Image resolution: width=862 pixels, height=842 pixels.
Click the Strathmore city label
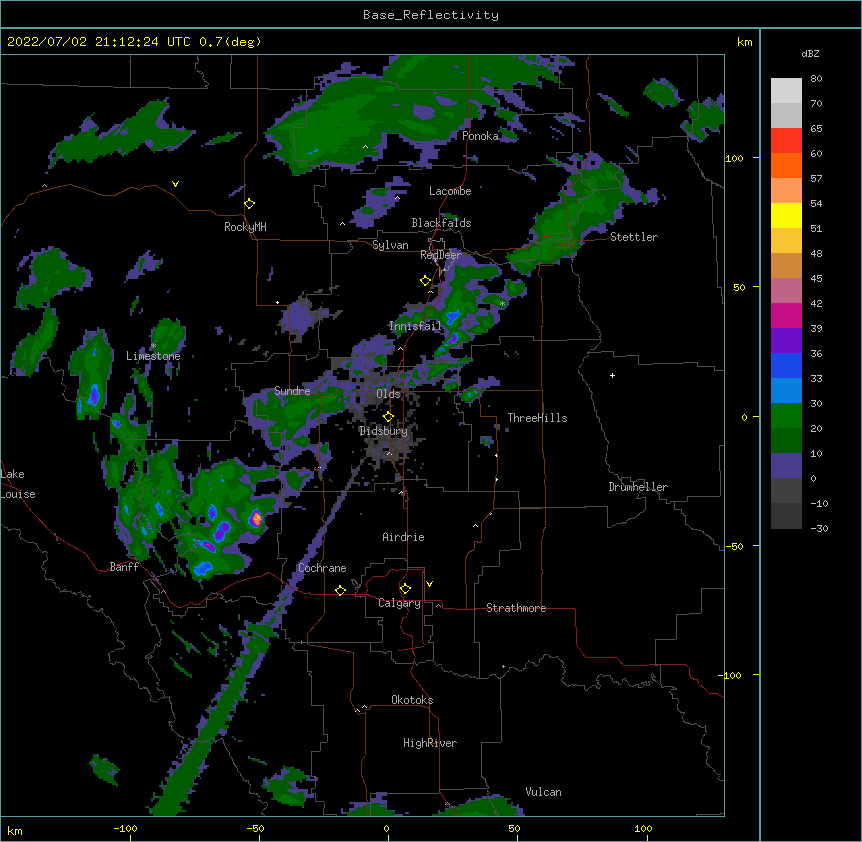click(x=516, y=608)
